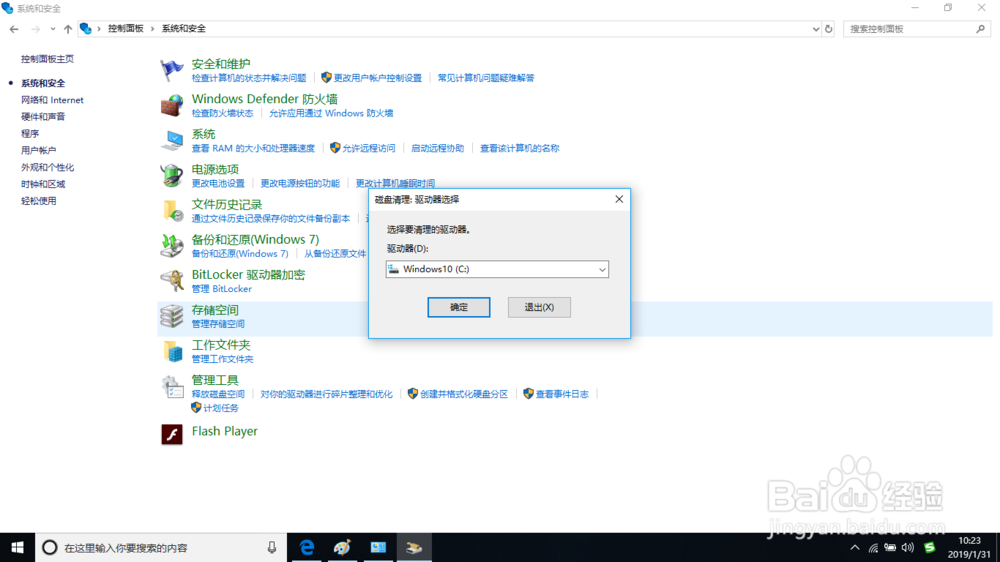The width and height of the screenshot is (1000, 562).
Task: Click 计划任务 link
Action: click(x=221, y=408)
